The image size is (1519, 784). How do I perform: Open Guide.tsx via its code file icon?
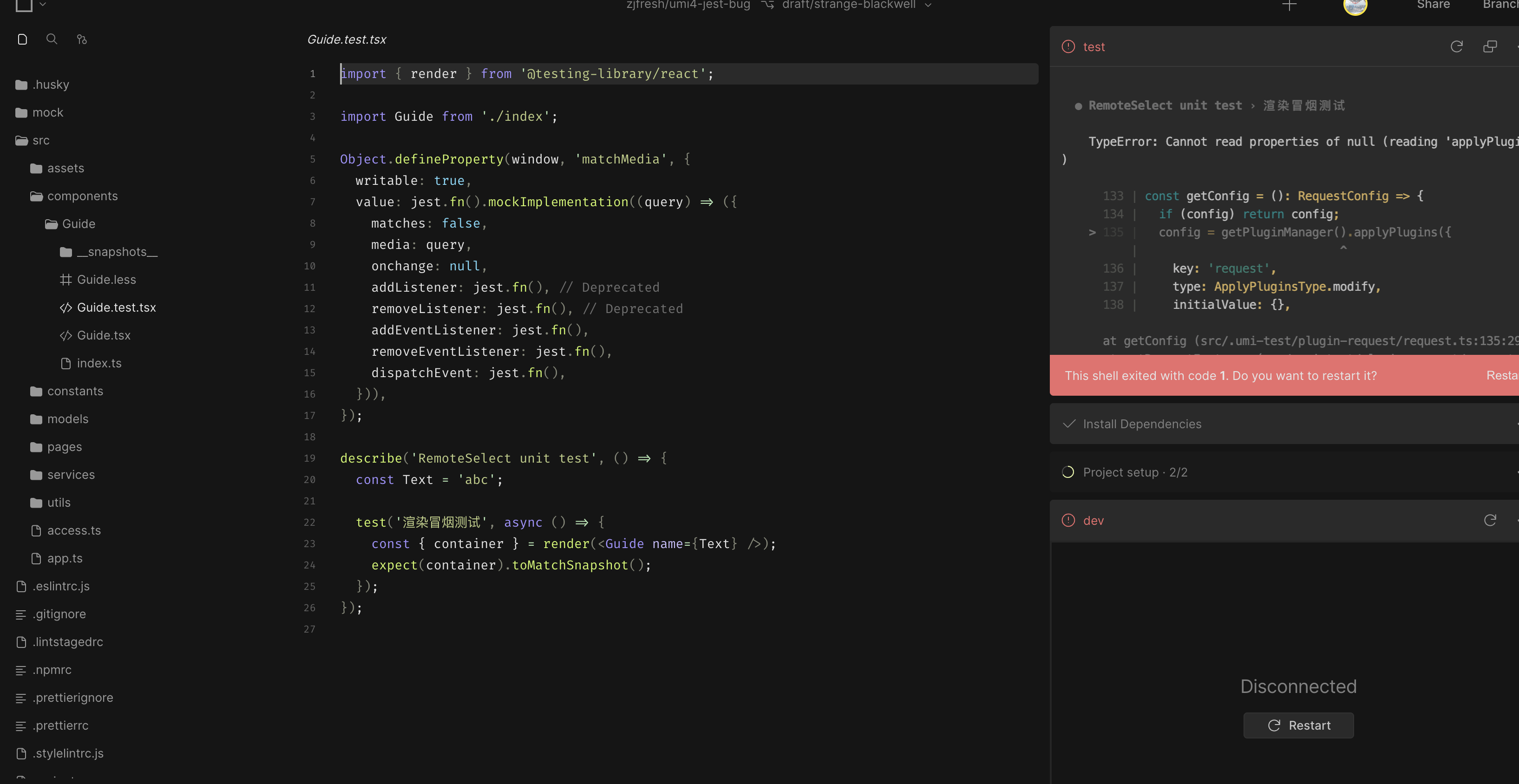click(x=66, y=335)
